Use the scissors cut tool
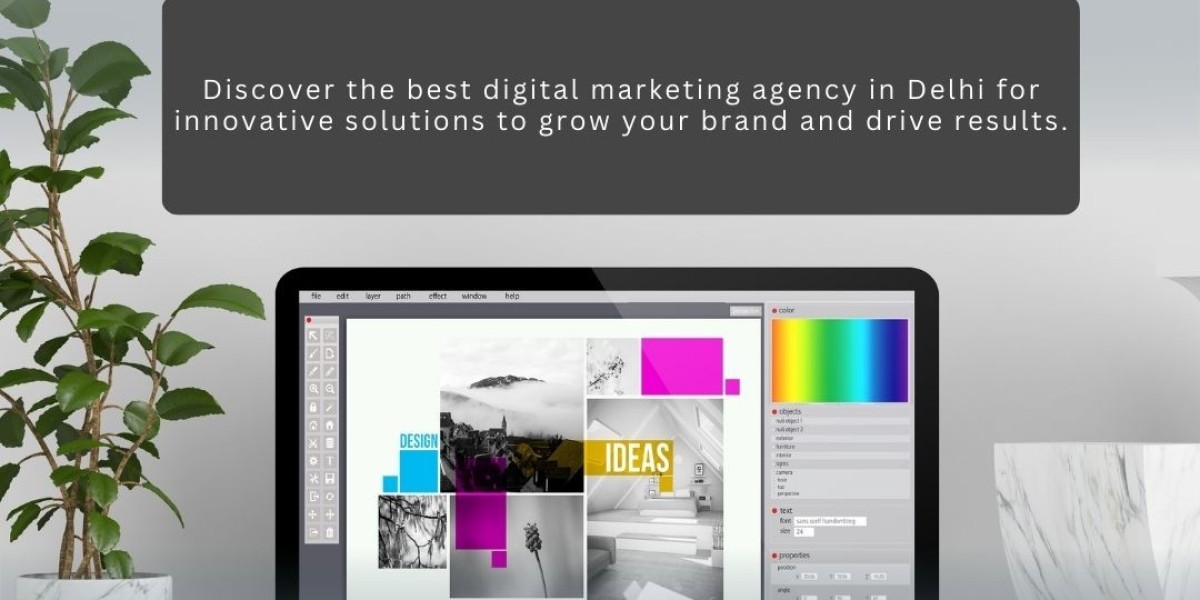Image resolution: width=1200 pixels, height=600 pixels. pyautogui.click(x=313, y=443)
